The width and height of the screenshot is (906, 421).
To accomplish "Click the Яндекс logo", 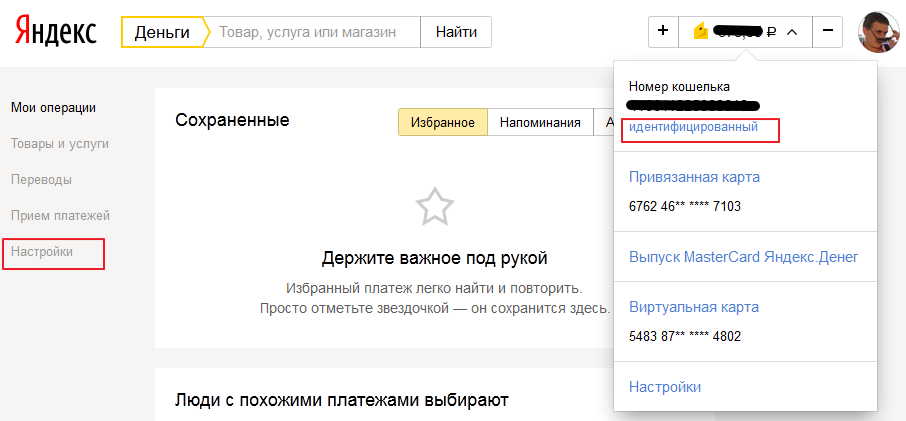I will 55,32.
